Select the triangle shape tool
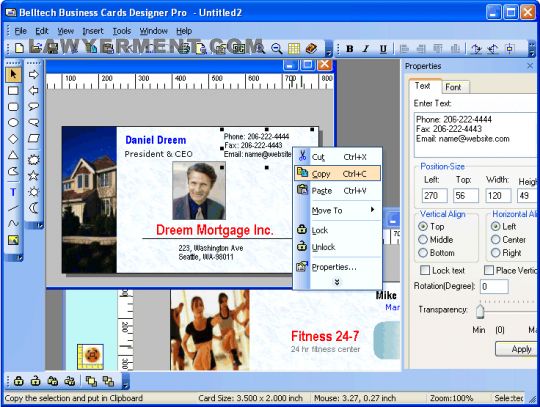Screen dimensions: 540x407 pos(13,155)
